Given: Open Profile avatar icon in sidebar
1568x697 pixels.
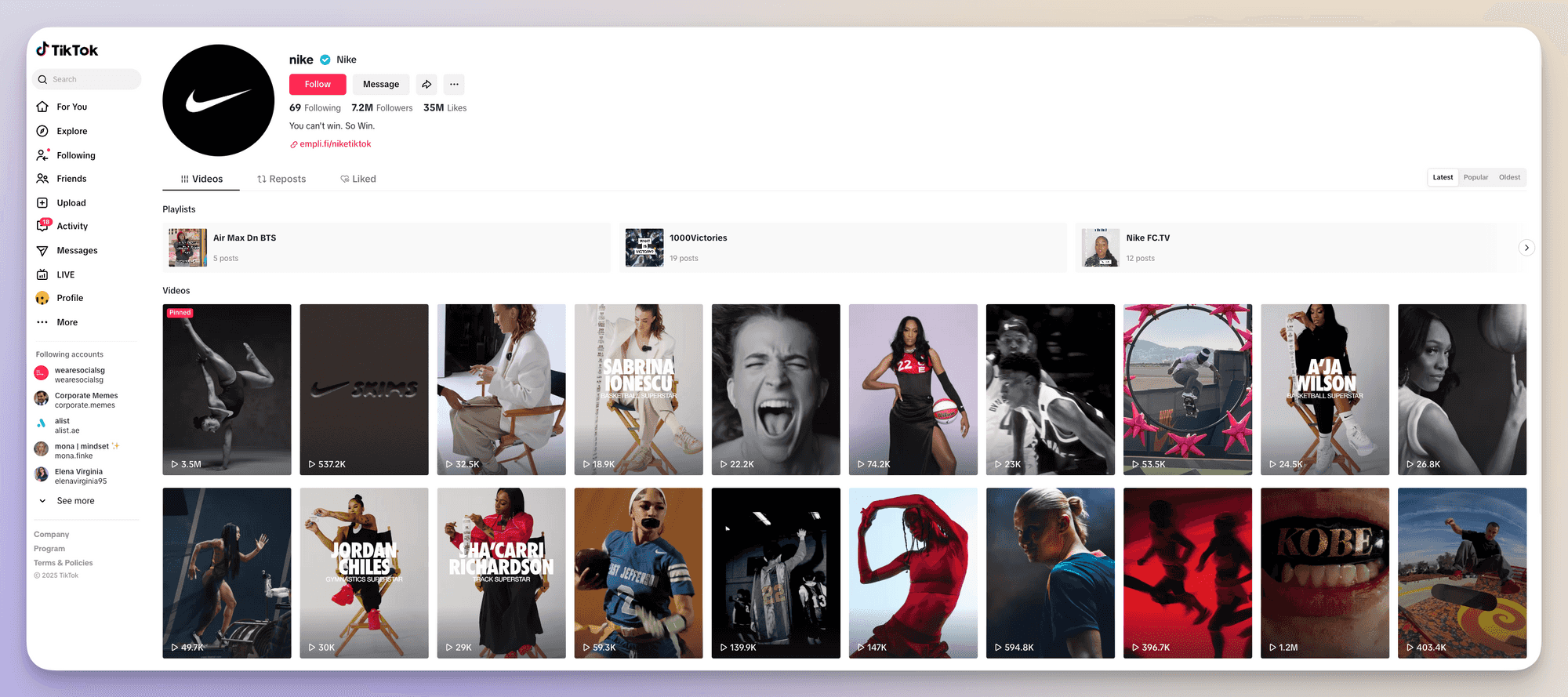Looking at the screenshot, I should 42,298.
